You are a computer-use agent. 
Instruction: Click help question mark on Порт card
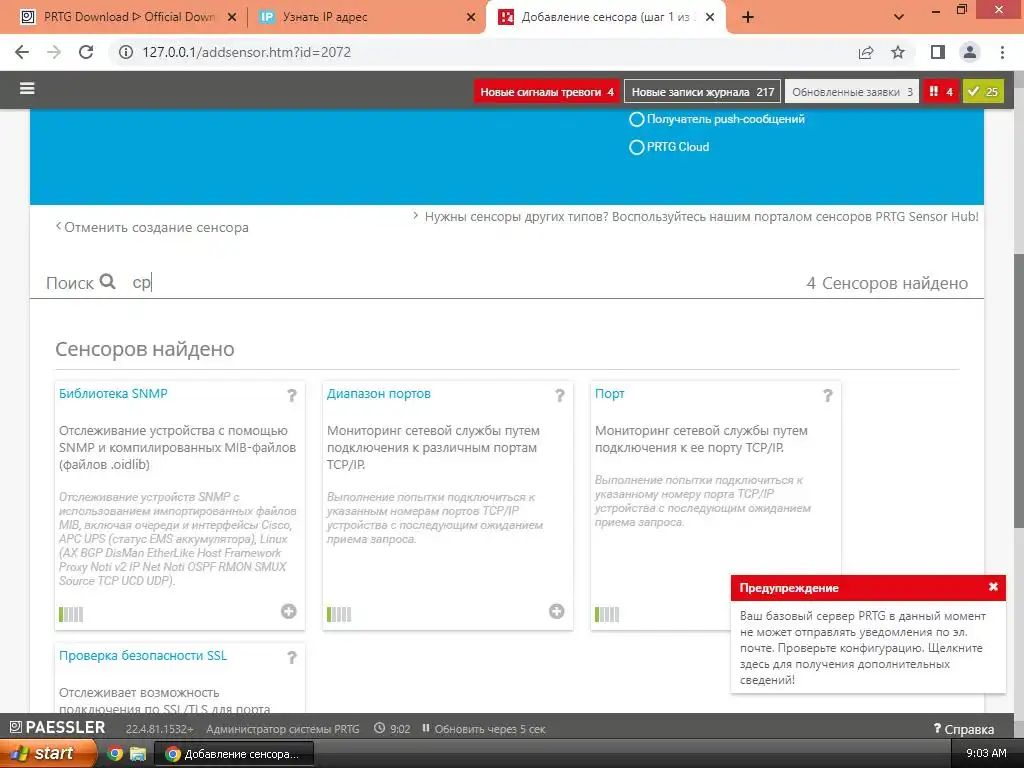827,395
